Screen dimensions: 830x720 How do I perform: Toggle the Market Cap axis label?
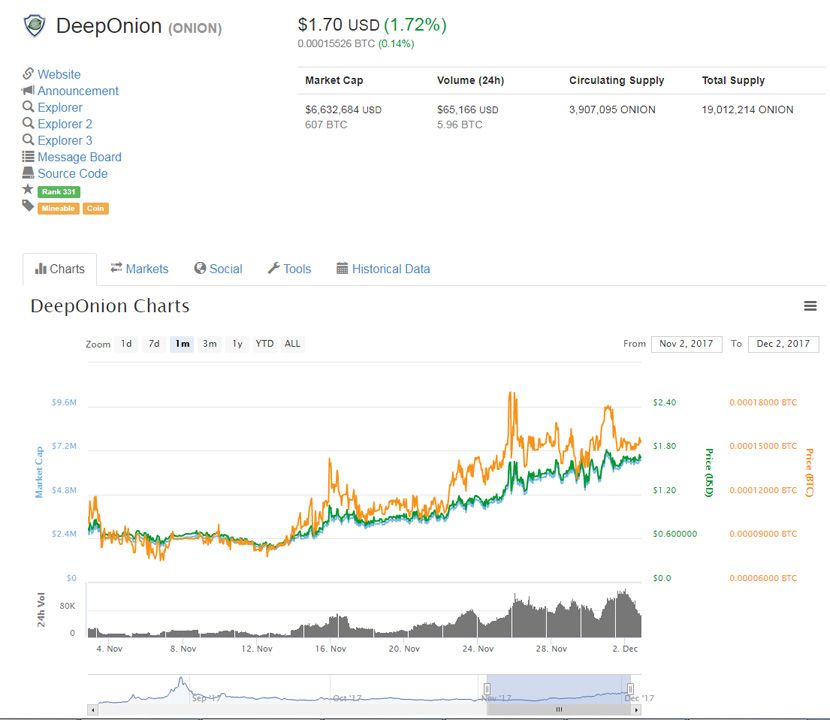tap(39, 472)
